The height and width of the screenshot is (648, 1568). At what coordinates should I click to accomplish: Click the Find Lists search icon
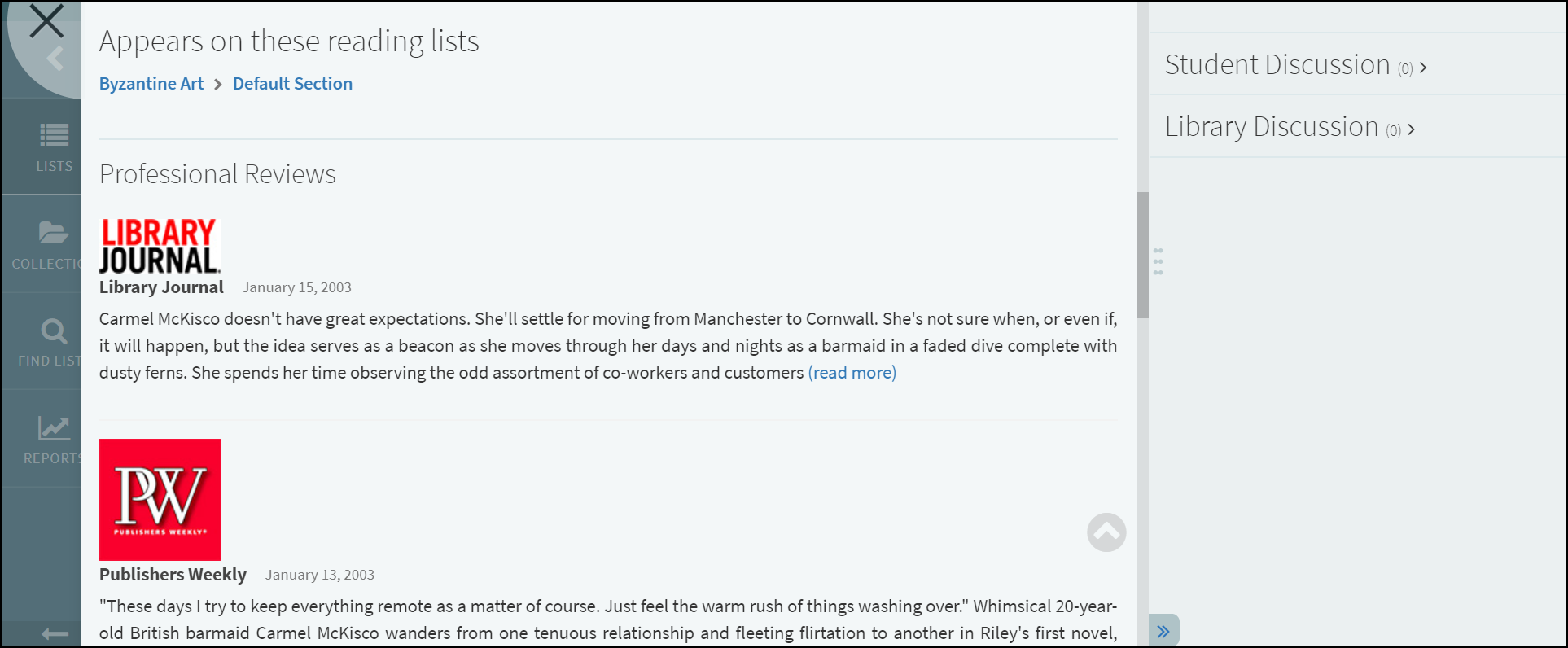click(x=54, y=331)
